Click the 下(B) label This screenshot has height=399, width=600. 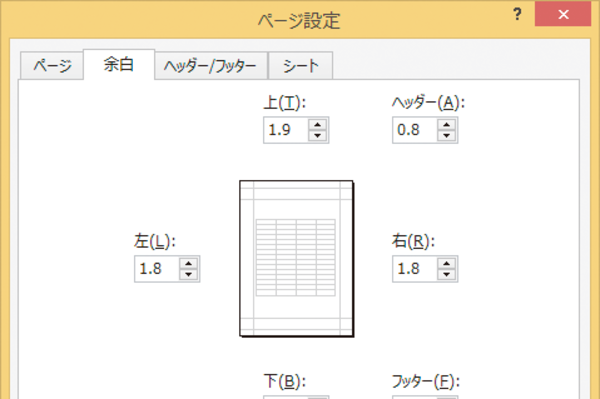coord(285,381)
